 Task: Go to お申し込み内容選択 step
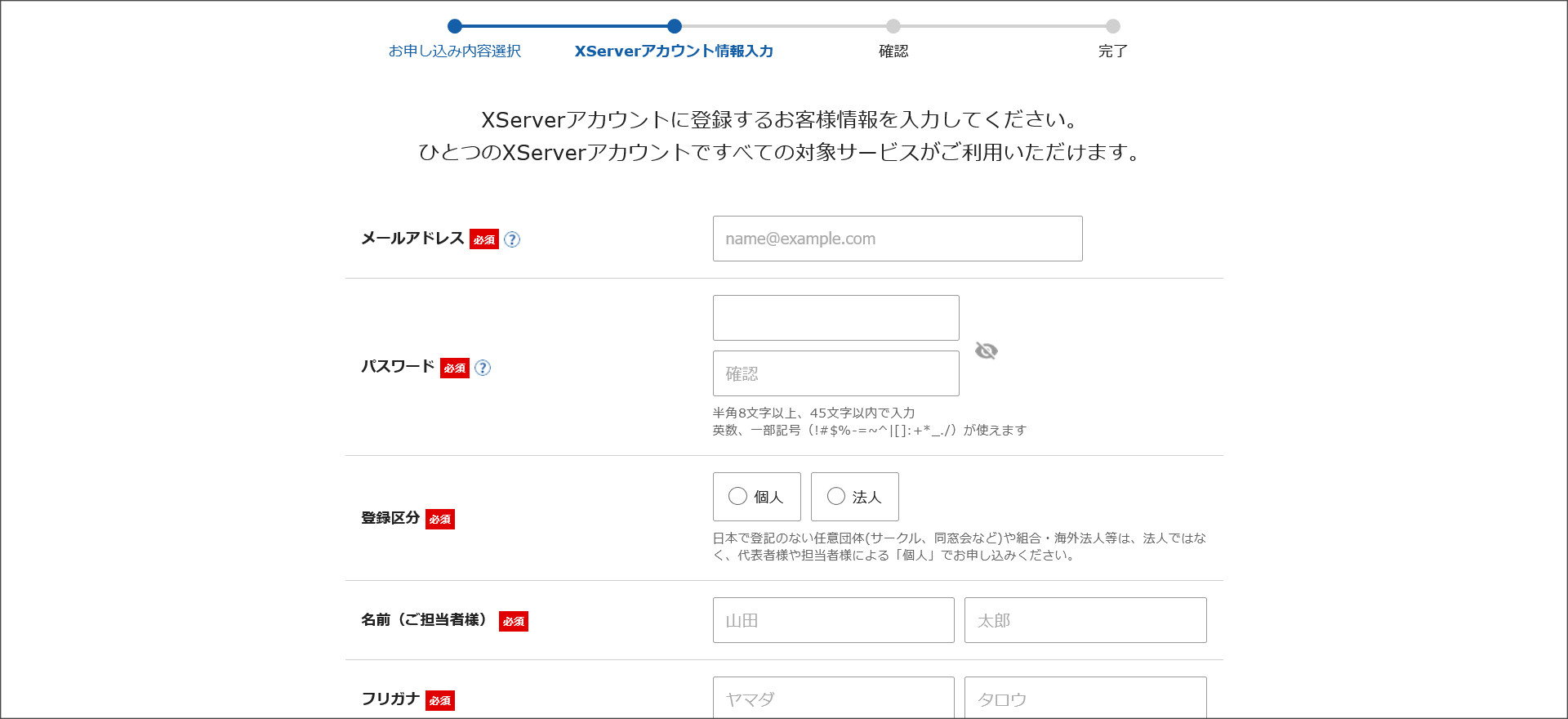(455, 51)
